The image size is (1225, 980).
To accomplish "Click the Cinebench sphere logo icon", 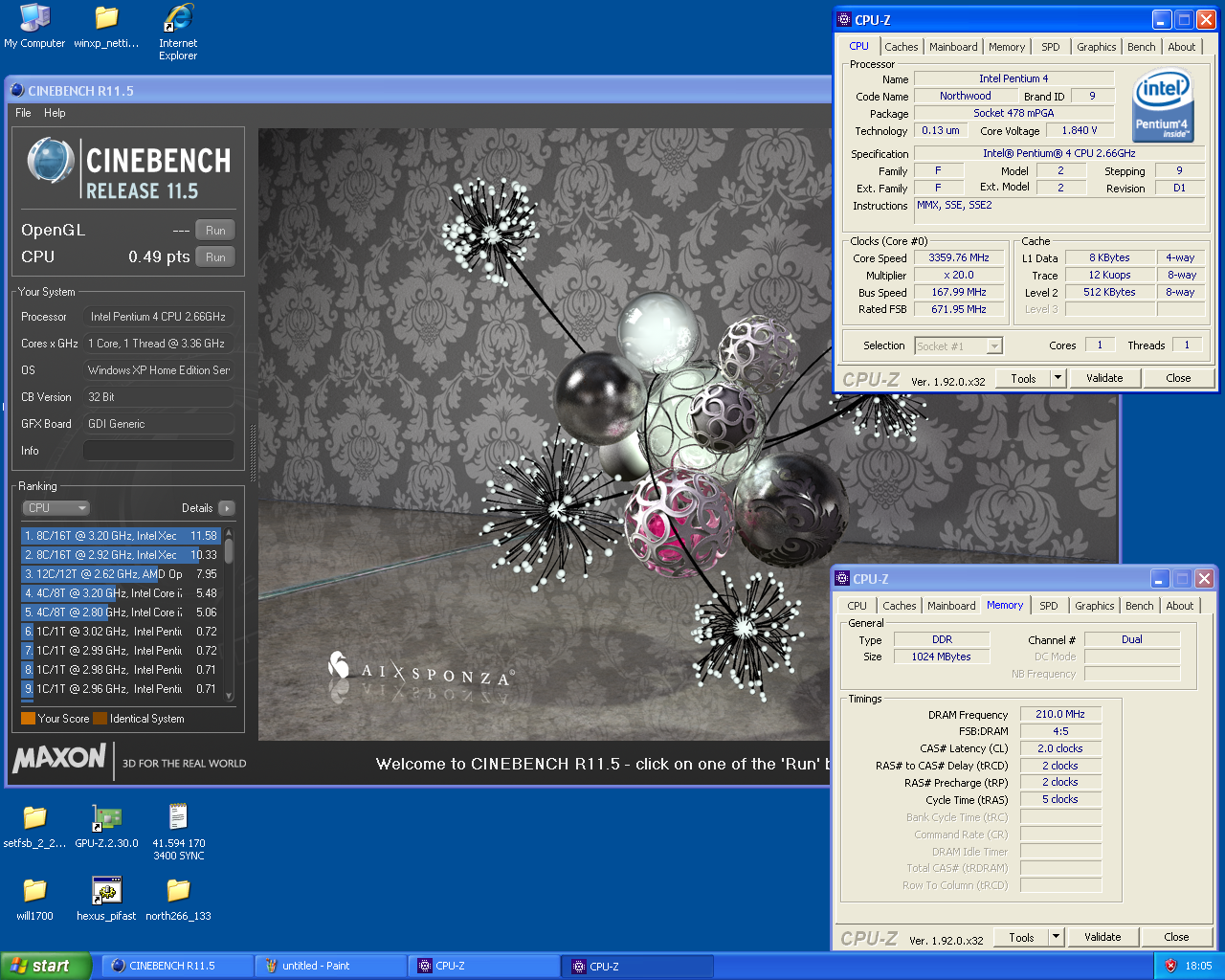I will point(50,161).
